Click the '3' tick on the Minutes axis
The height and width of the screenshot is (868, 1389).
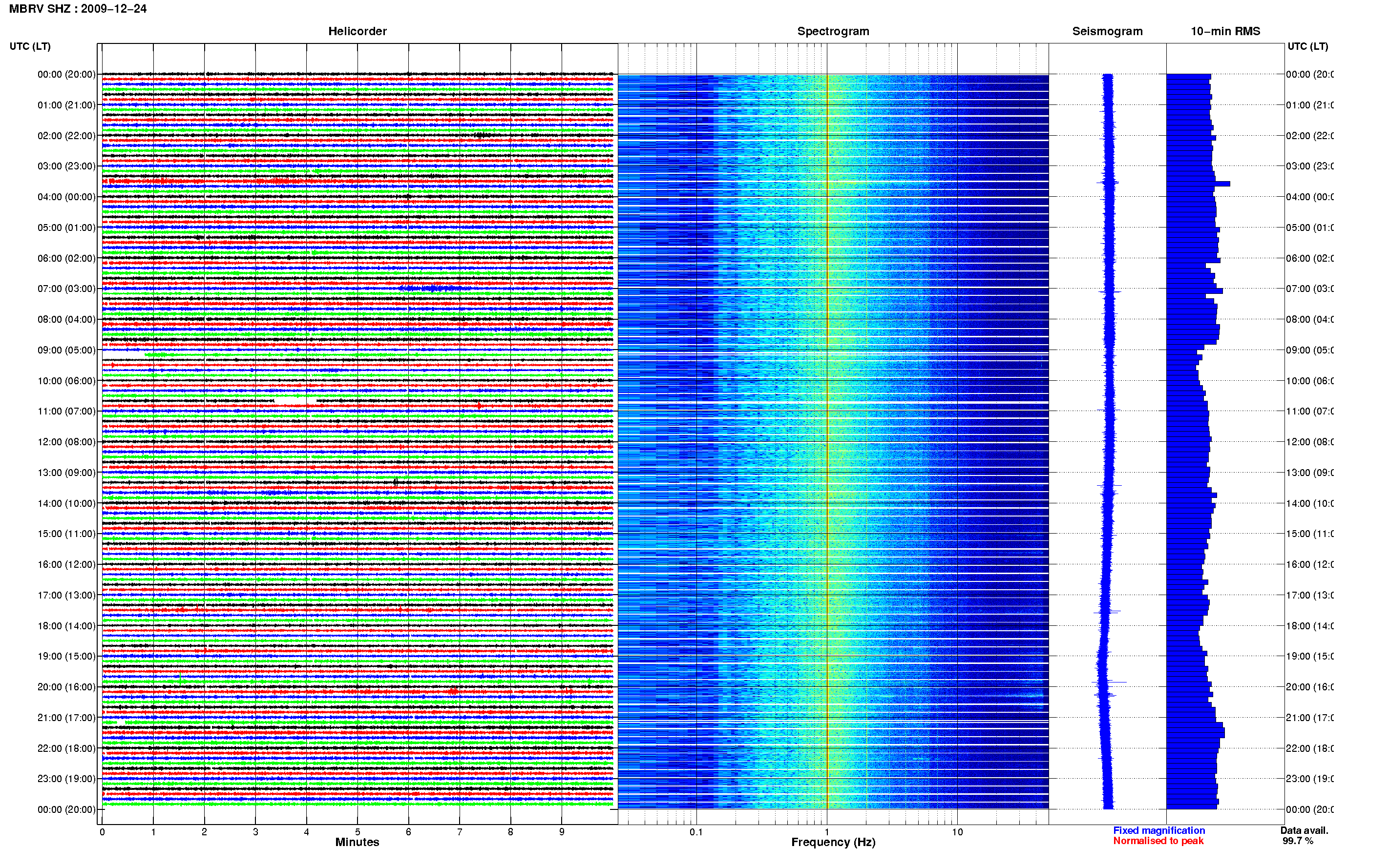255,831
